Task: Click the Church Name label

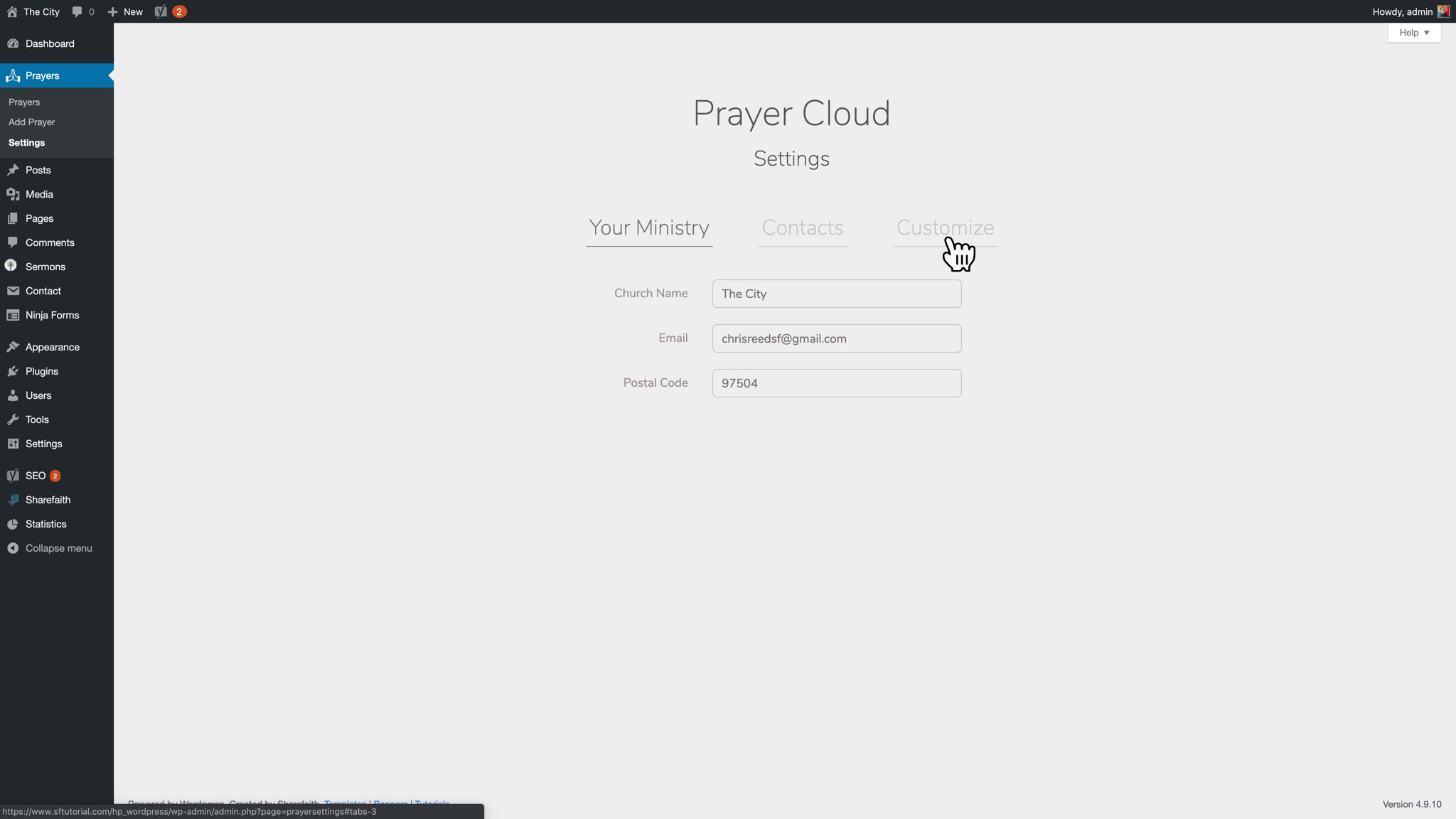Action: (651, 293)
